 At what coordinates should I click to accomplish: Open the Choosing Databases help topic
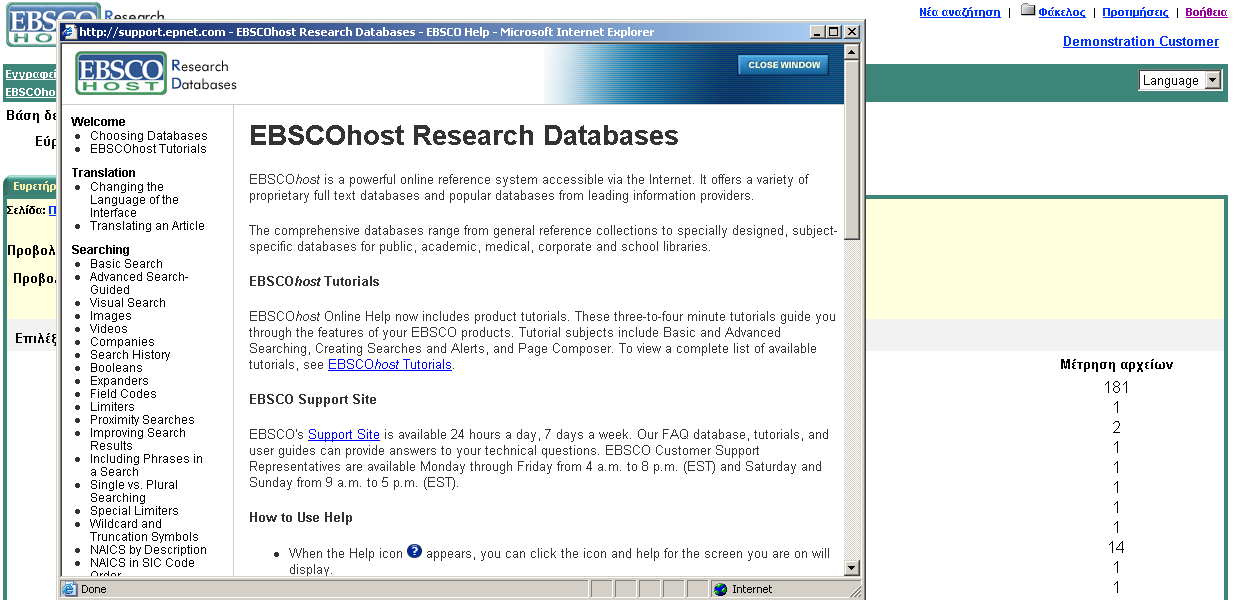click(149, 136)
